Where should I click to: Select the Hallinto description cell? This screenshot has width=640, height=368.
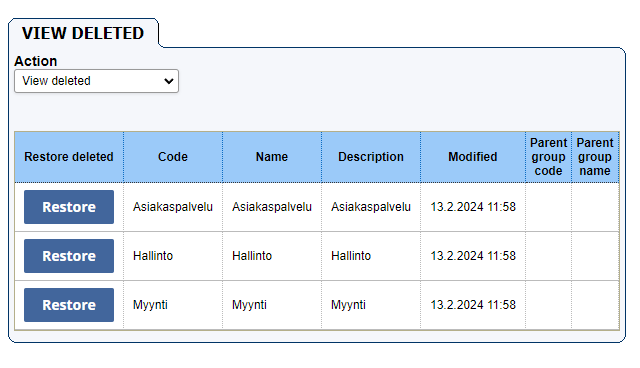[x=371, y=256]
